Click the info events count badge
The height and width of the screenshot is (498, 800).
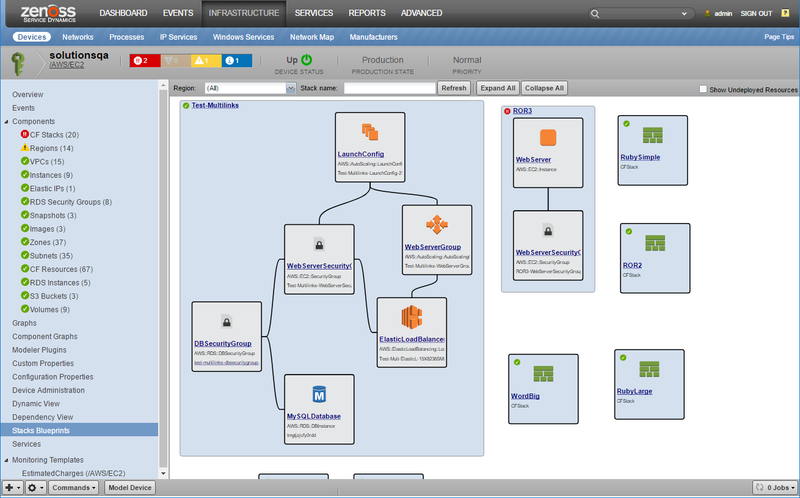point(237,61)
